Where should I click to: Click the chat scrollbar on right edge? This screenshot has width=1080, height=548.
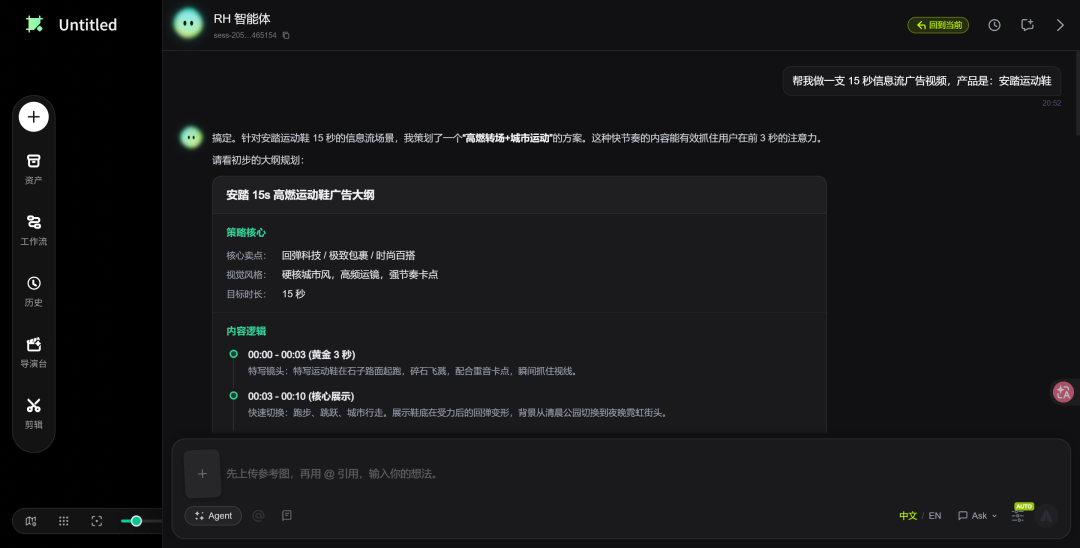coord(1077,93)
